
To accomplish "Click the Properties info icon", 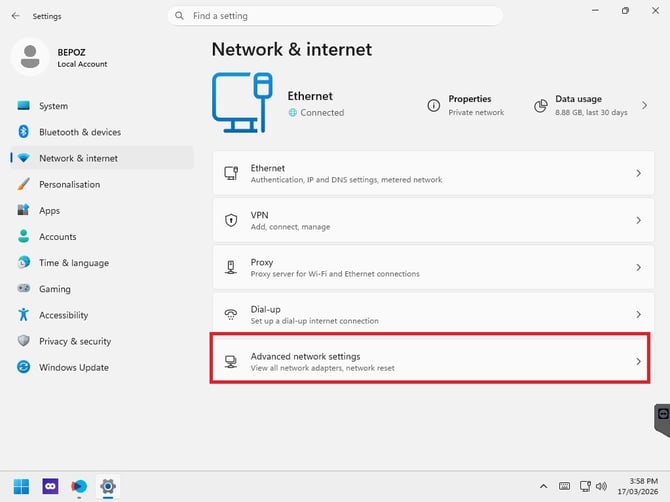I will 433,105.
